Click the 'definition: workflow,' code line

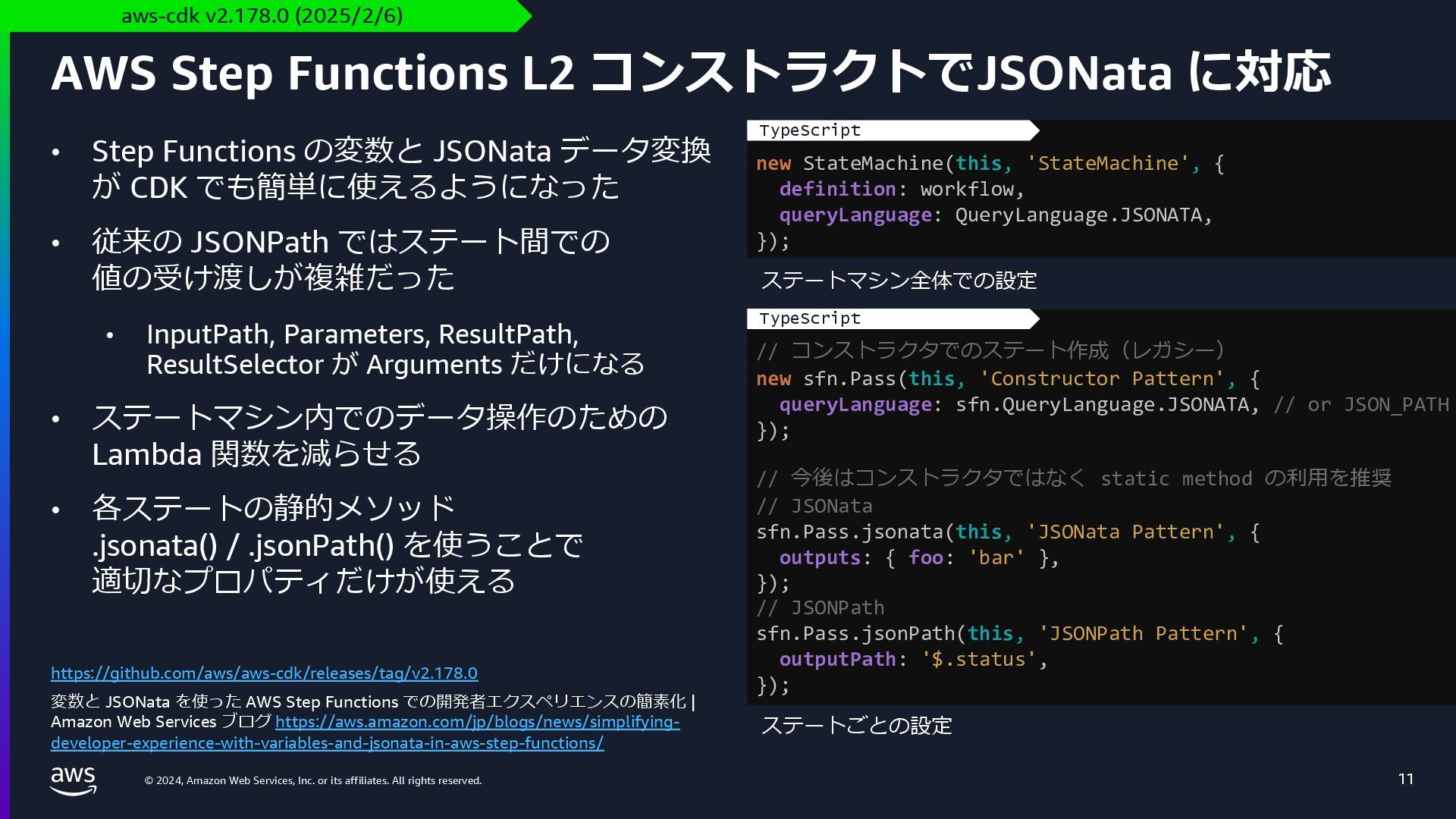click(x=902, y=190)
